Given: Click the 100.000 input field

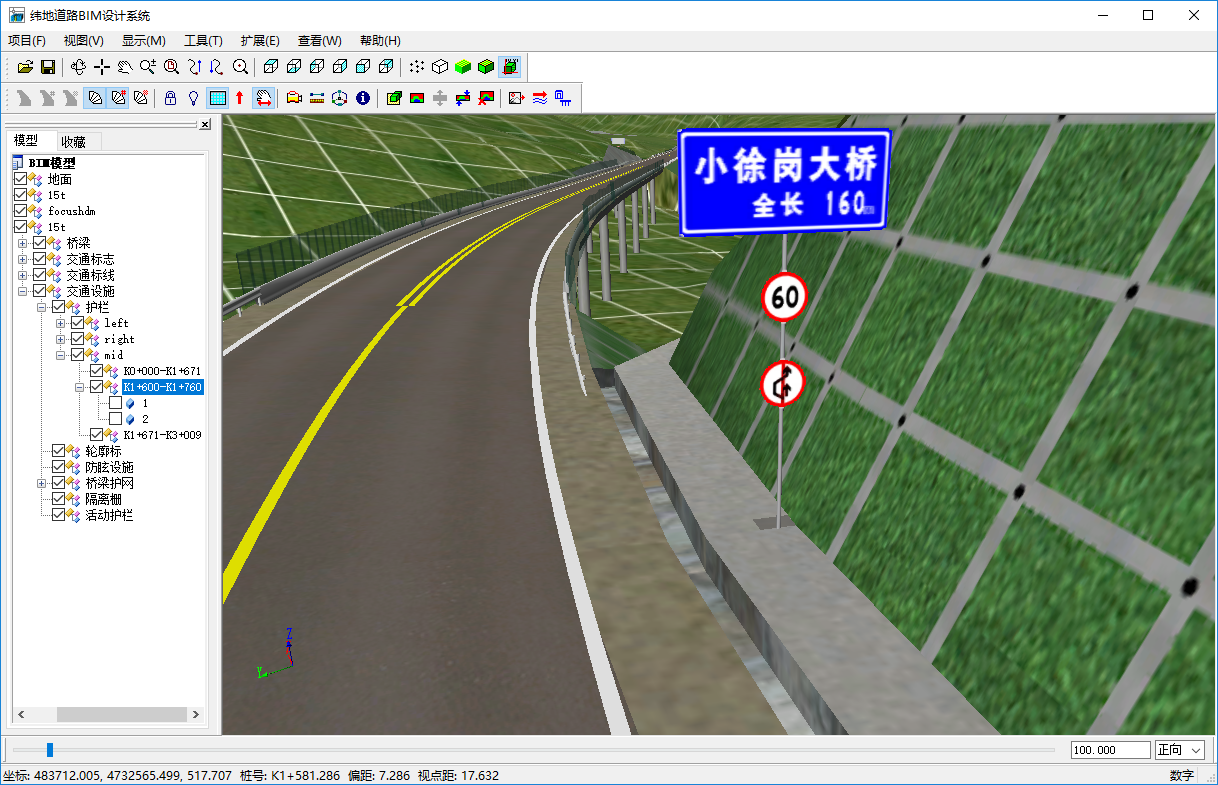Looking at the screenshot, I should click(x=1110, y=750).
